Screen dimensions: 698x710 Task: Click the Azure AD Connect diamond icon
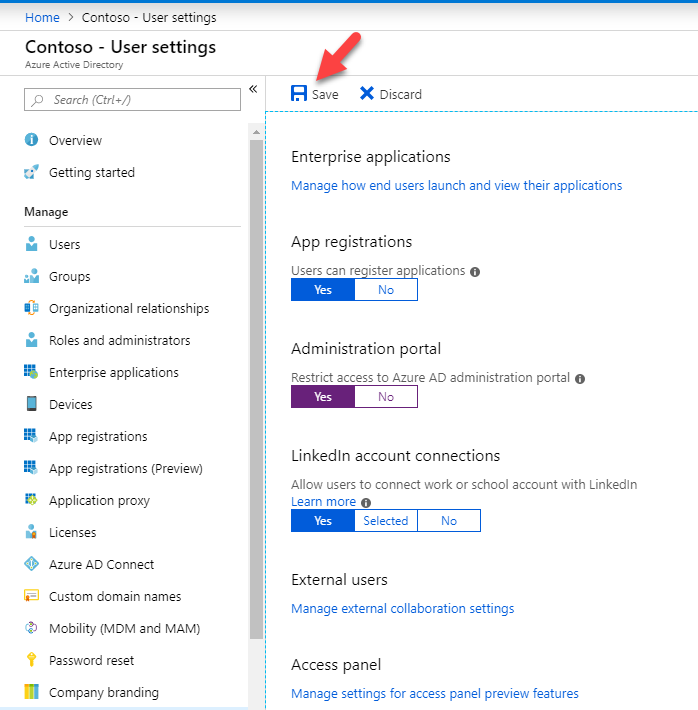31,564
